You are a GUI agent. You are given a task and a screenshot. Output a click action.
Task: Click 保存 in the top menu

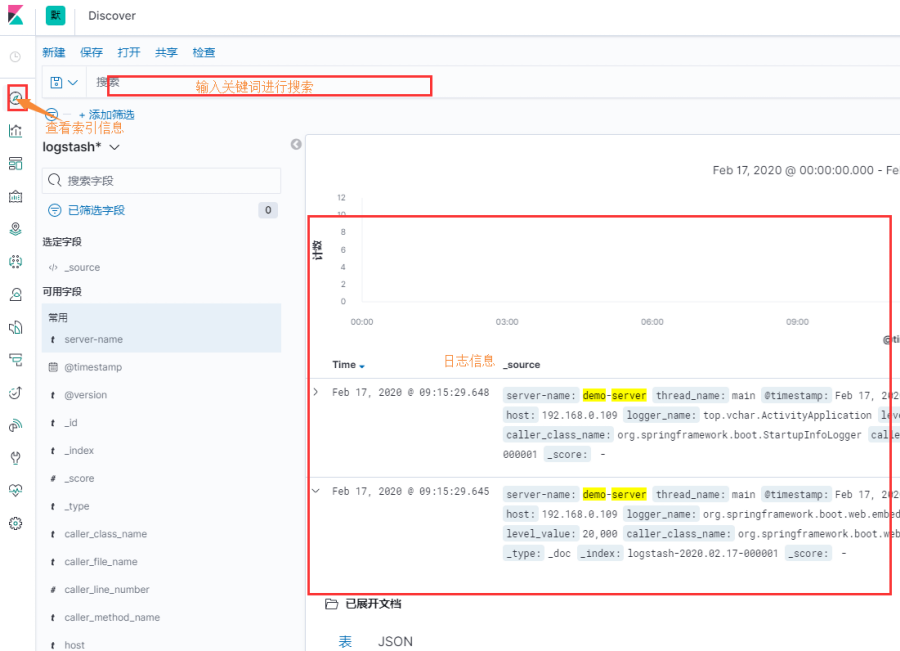pos(91,52)
